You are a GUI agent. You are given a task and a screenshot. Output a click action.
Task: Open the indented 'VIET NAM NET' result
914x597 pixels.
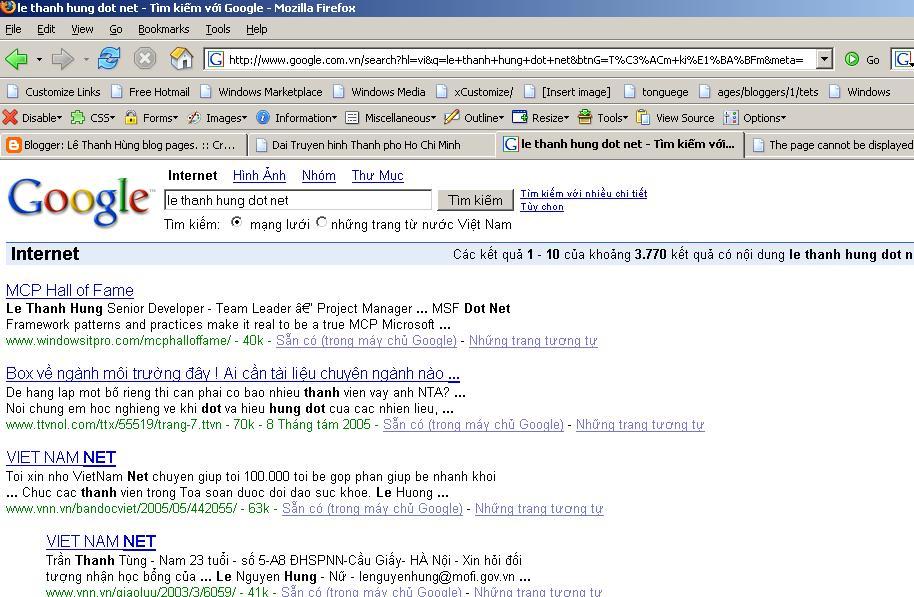point(101,542)
